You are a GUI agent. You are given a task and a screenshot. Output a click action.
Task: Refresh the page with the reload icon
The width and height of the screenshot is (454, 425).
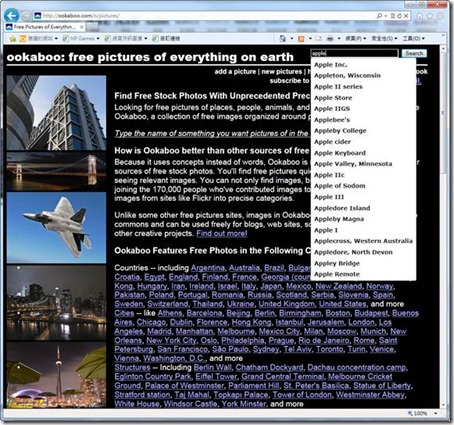400,16
